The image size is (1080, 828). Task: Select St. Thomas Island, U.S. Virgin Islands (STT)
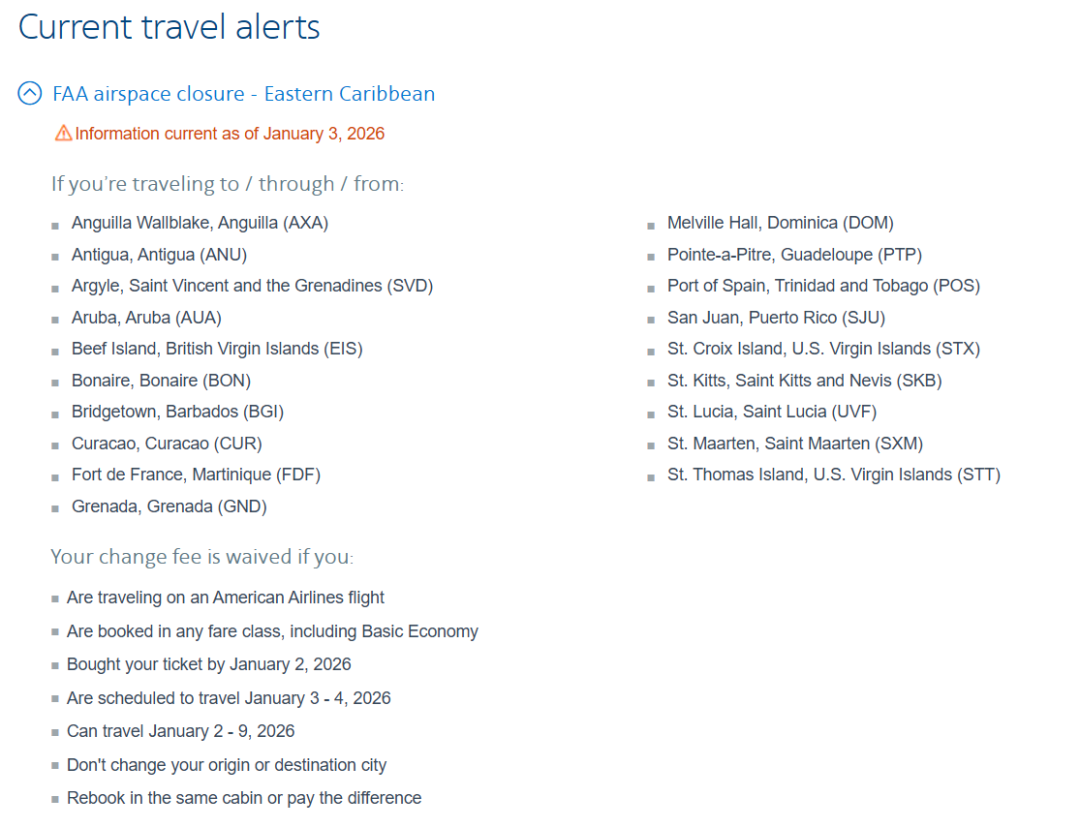pyautogui.click(x=833, y=475)
